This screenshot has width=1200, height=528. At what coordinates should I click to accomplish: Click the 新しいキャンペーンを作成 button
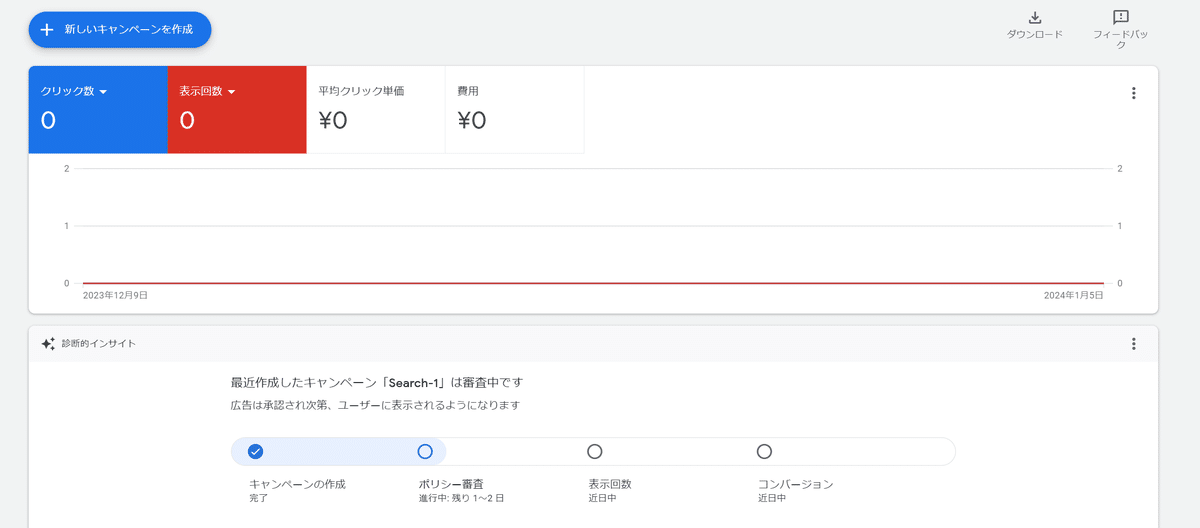pos(120,30)
